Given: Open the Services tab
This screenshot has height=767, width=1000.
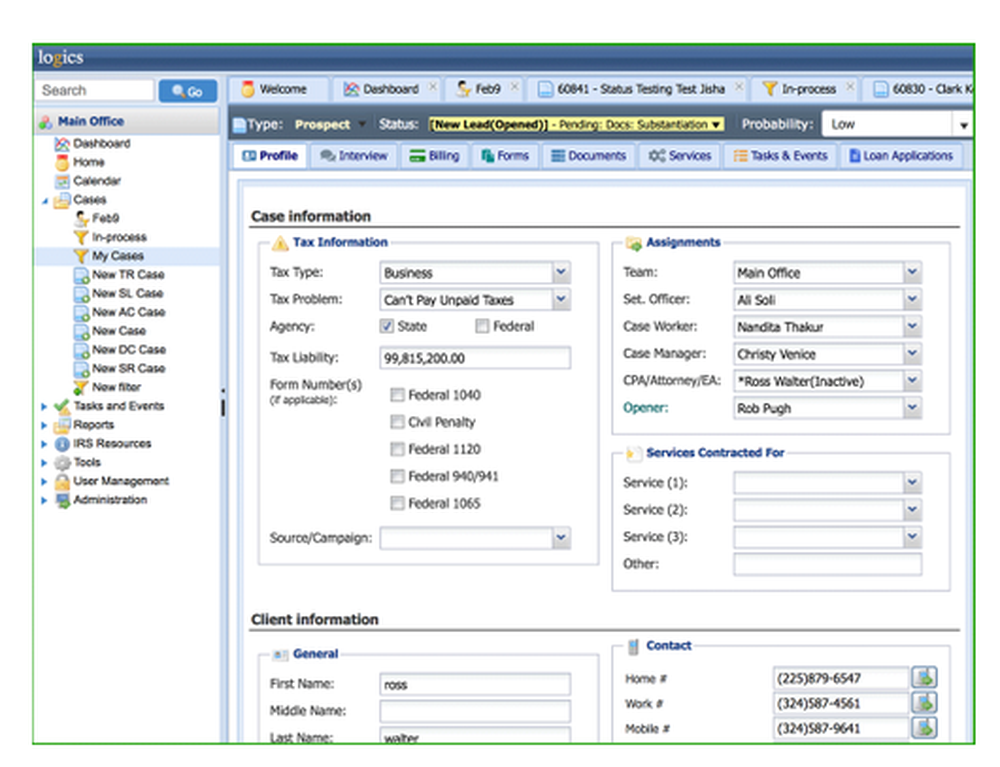Looking at the screenshot, I should point(680,156).
